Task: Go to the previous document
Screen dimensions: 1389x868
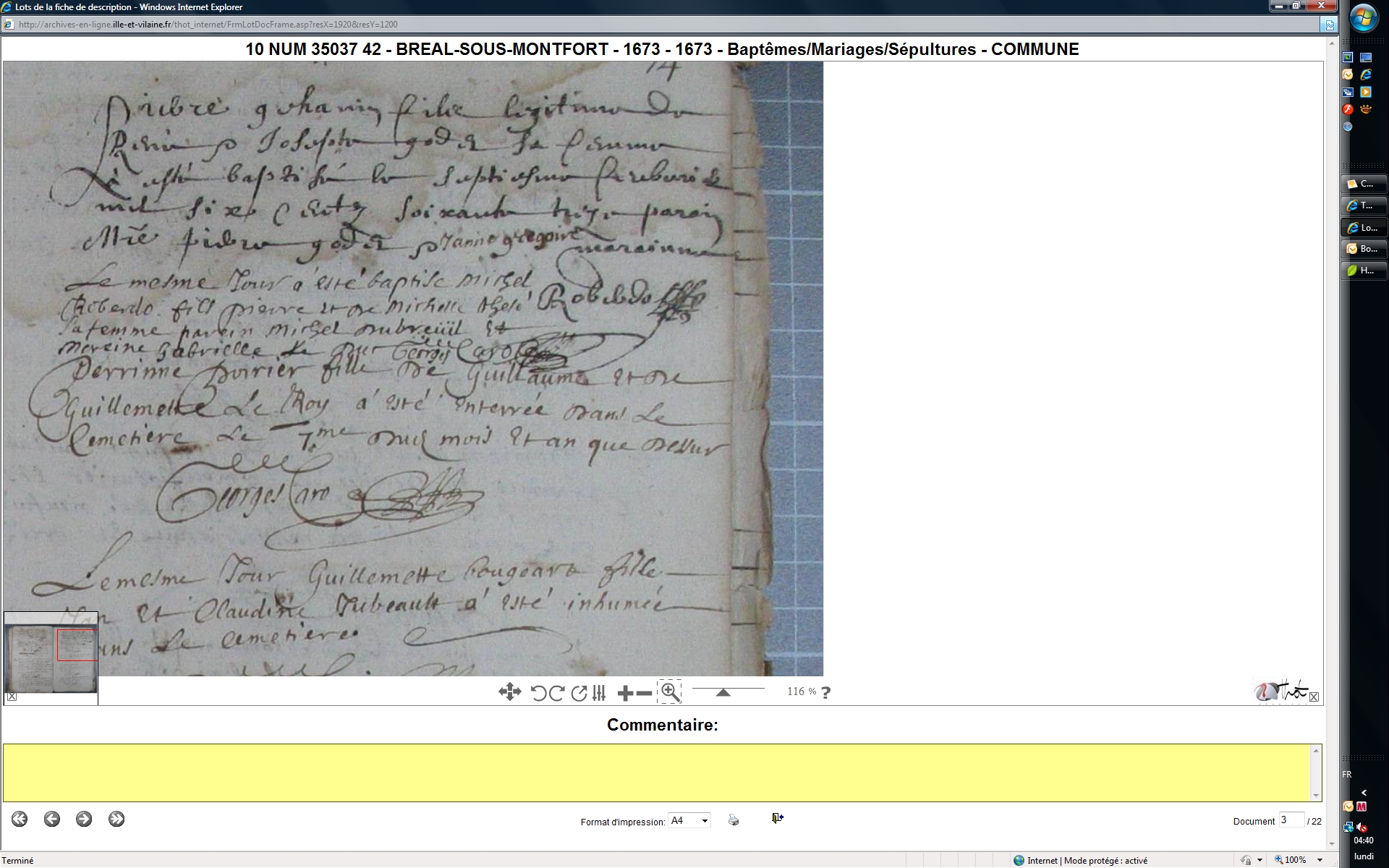Action: pyautogui.click(x=51, y=819)
